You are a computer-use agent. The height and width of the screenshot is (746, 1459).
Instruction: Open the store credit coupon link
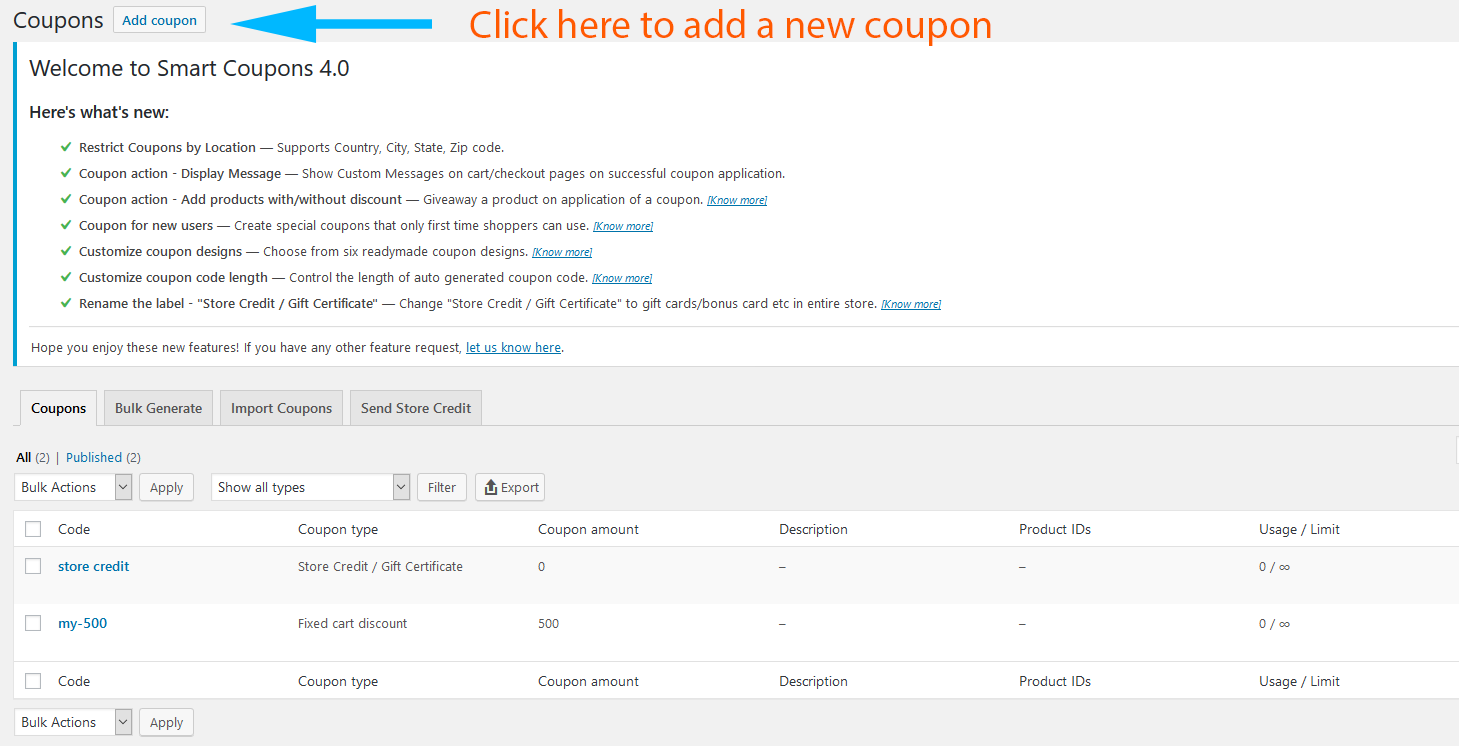click(x=94, y=566)
